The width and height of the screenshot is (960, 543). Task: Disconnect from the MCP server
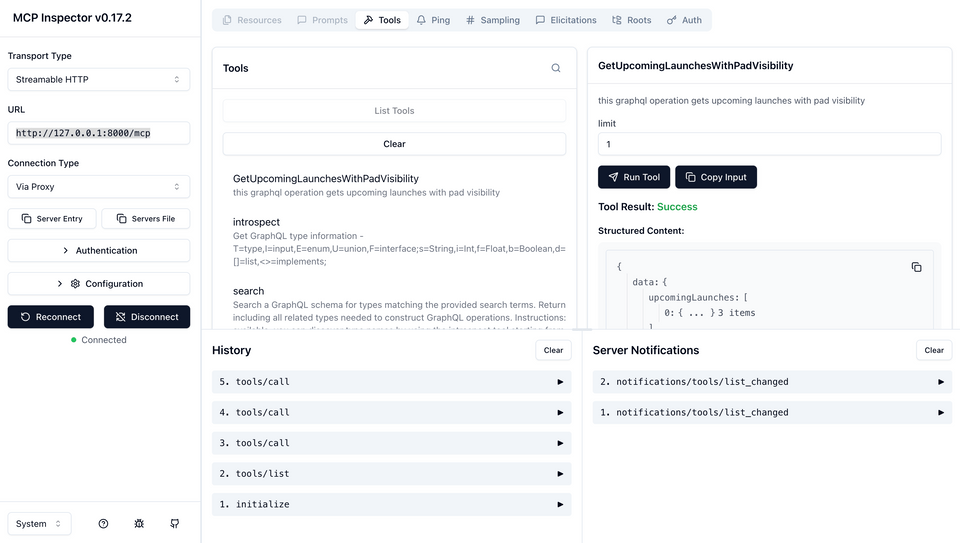coord(146,317)
